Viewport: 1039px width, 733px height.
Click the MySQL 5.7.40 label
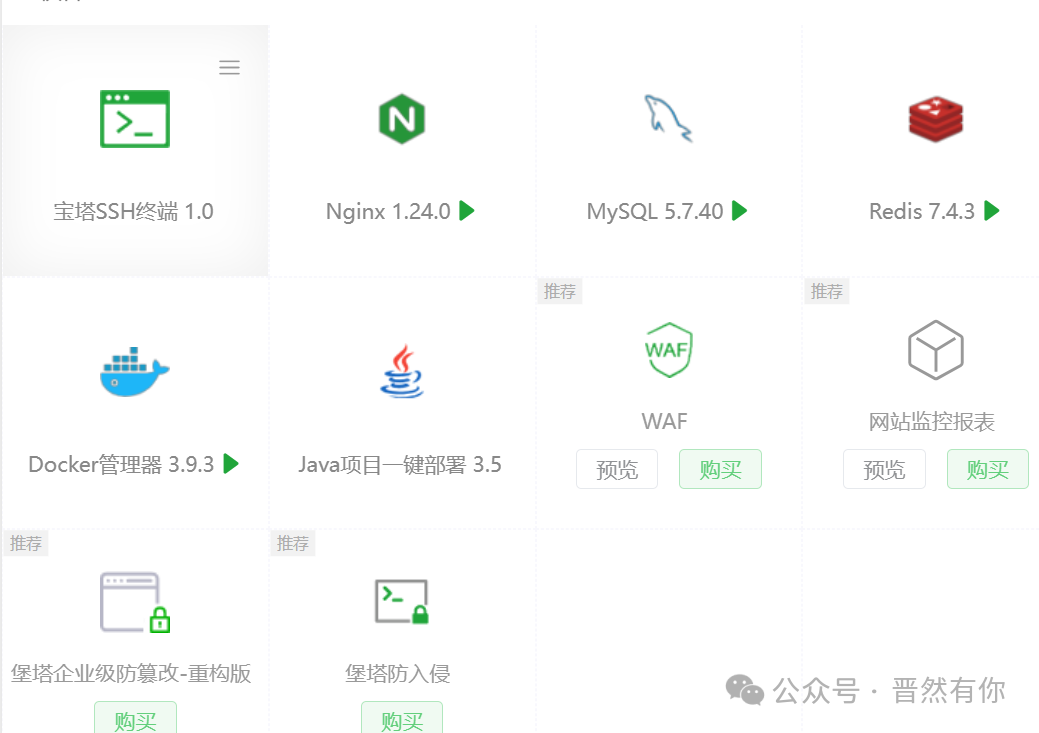(x=655, y=211)
